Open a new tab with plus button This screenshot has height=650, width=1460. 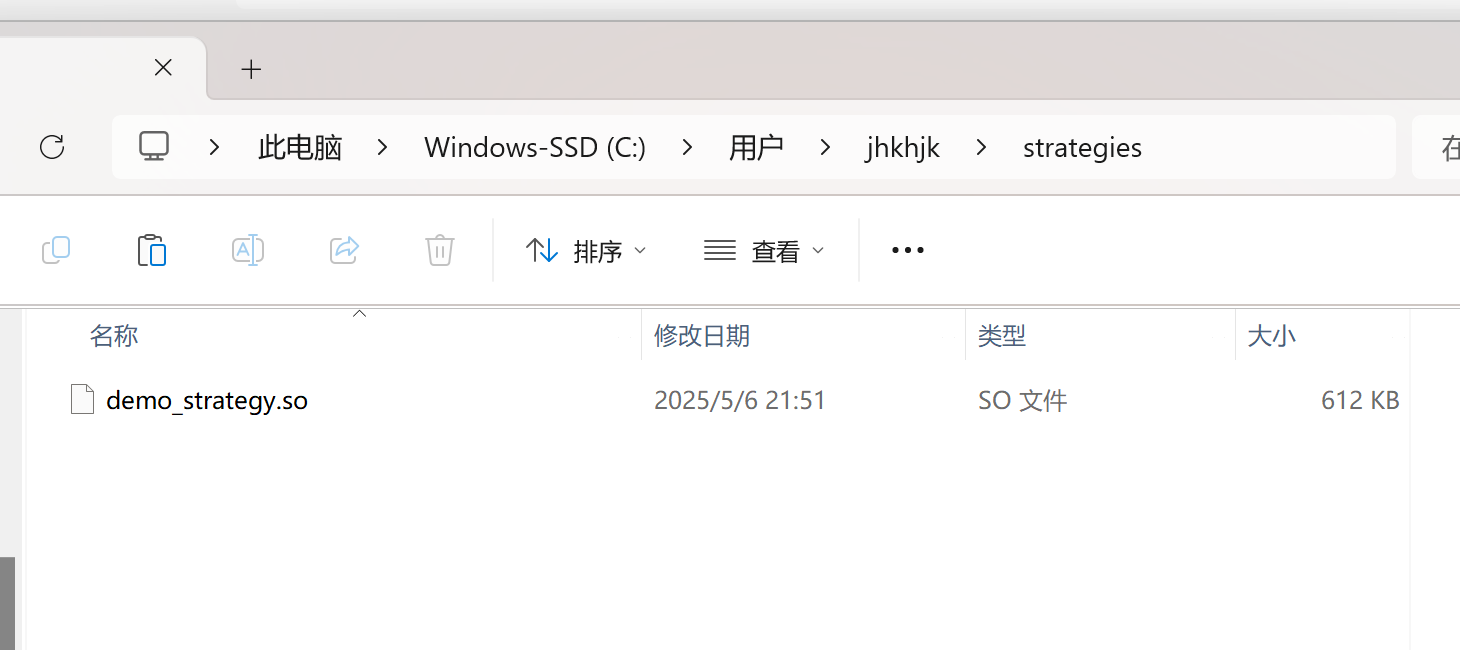(251, 69)
